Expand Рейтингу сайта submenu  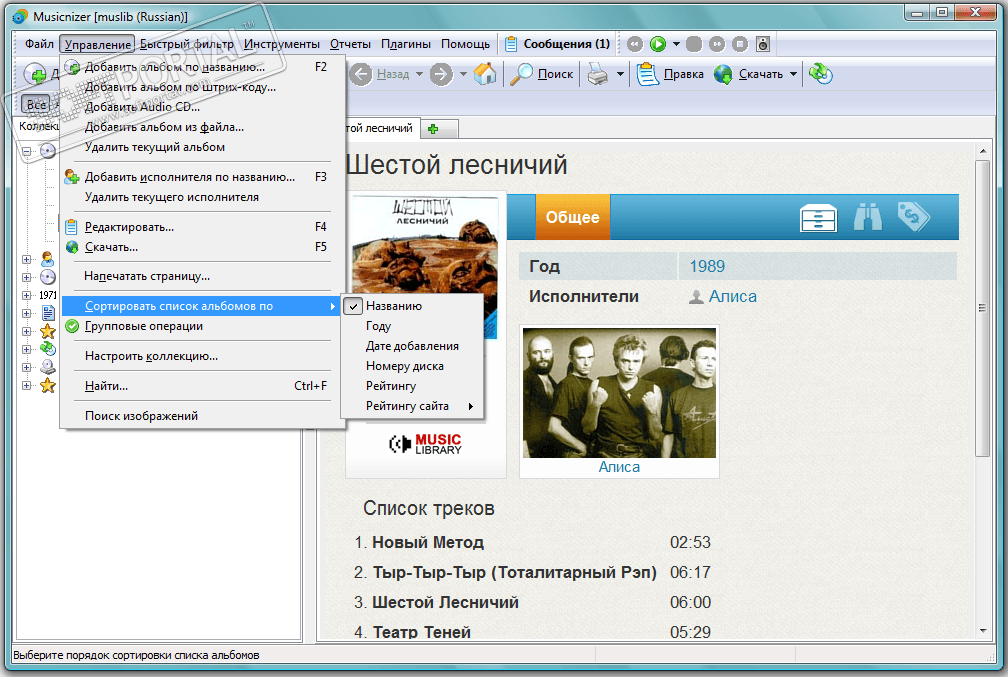412,406
